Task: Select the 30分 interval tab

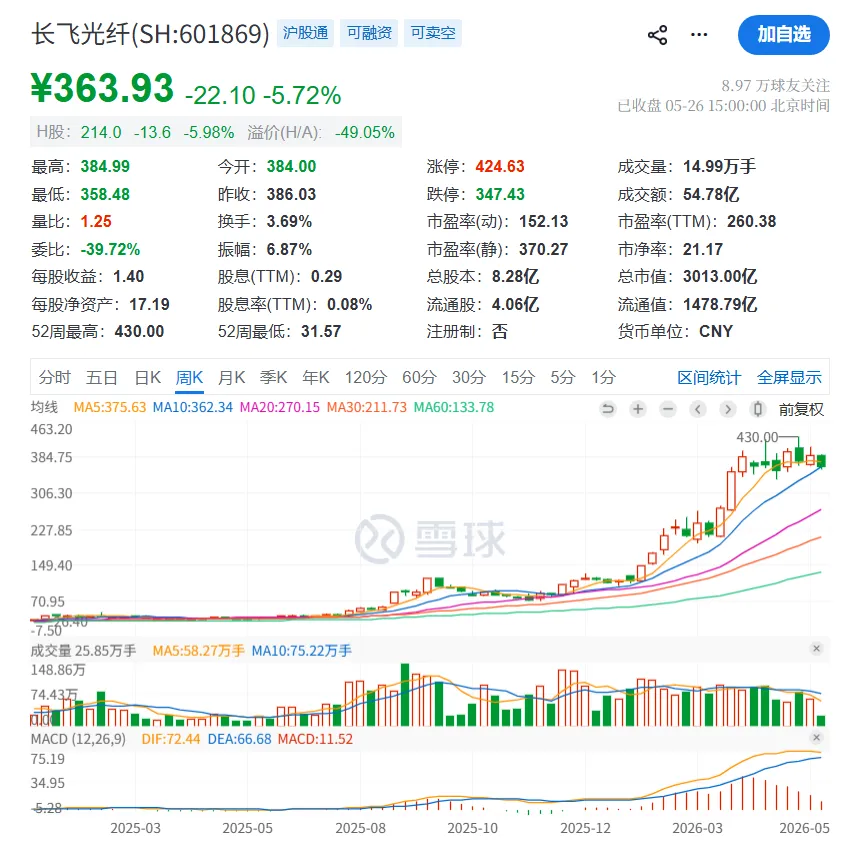Action: click(468, 377)
